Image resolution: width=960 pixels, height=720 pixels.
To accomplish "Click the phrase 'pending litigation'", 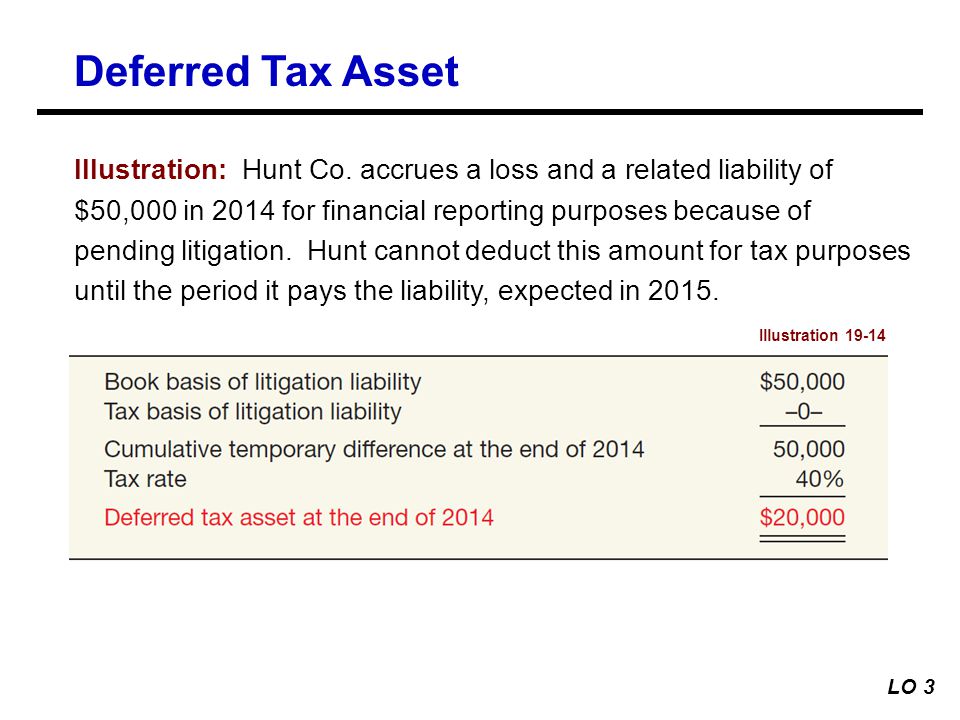I will (x=182, y=251).
